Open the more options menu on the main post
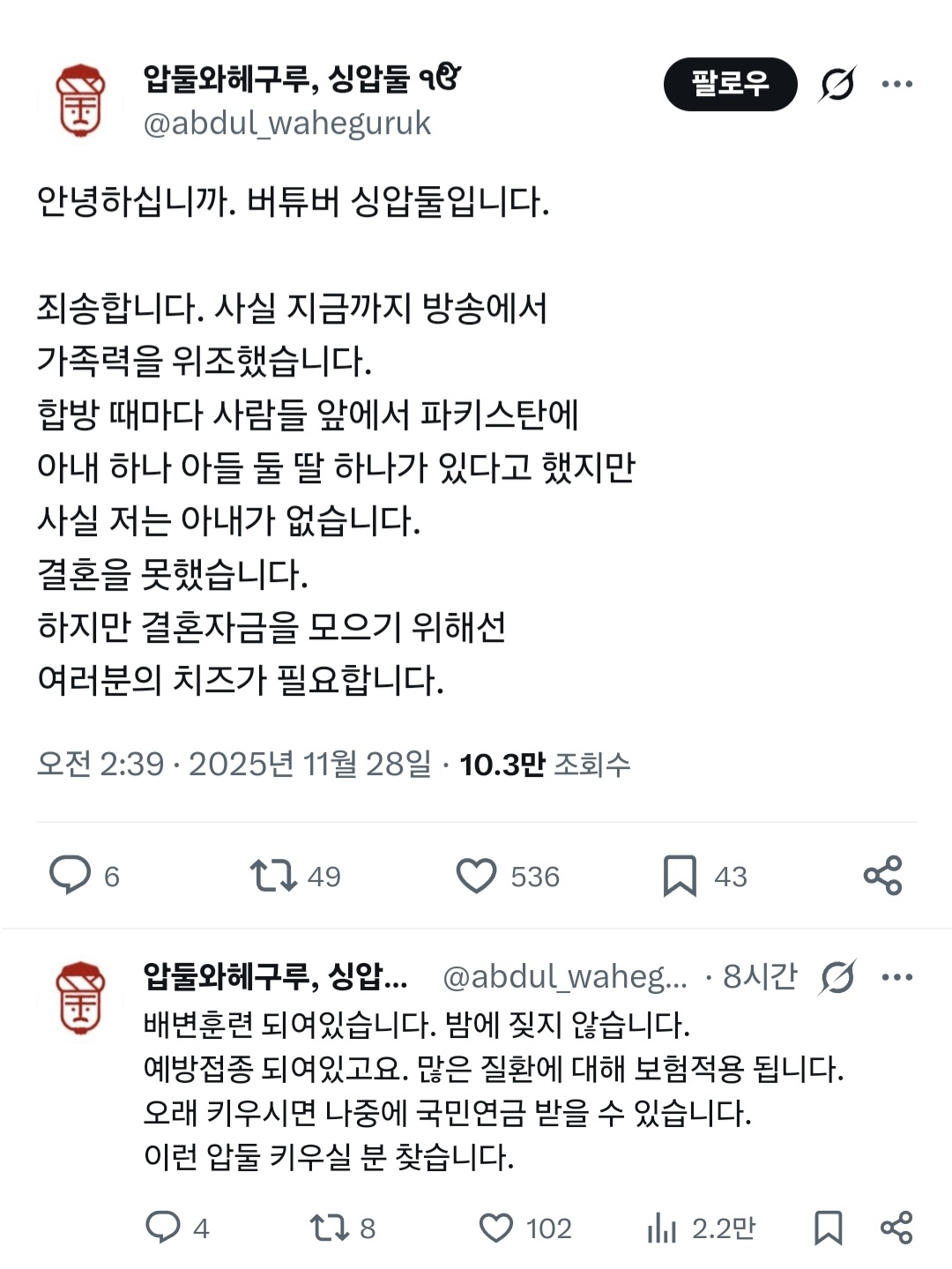The image size is (952, 1269). coord(898,83)
